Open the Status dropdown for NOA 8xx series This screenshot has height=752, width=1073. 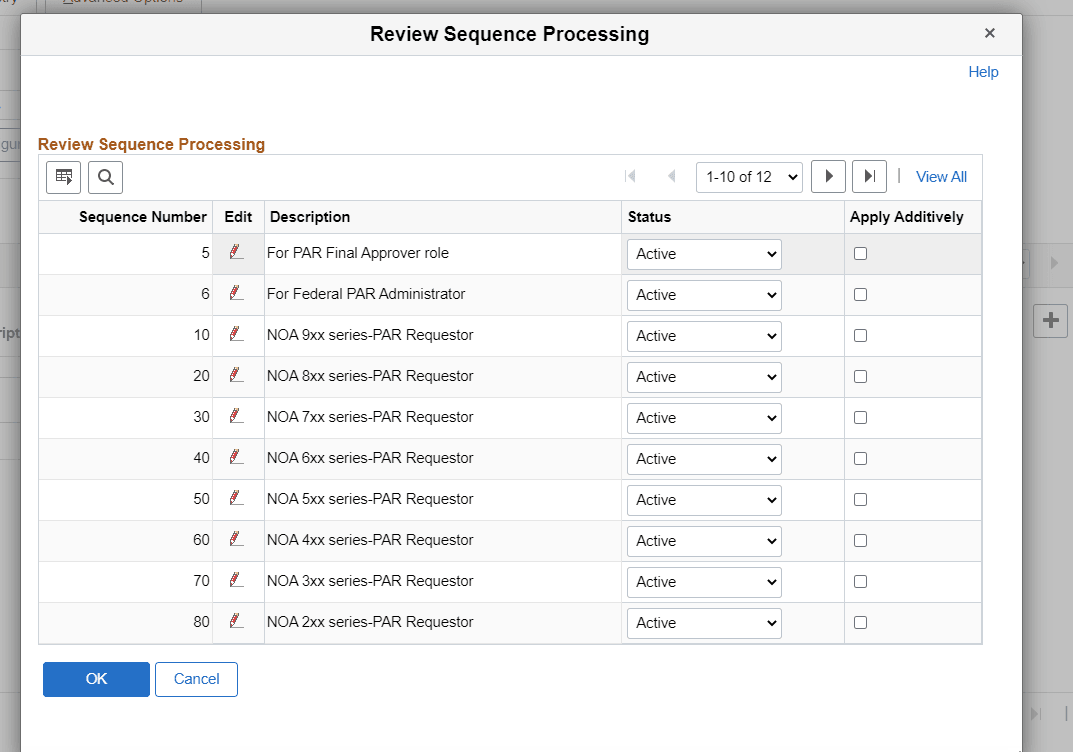pyautogui.click(x=703, y=376)
